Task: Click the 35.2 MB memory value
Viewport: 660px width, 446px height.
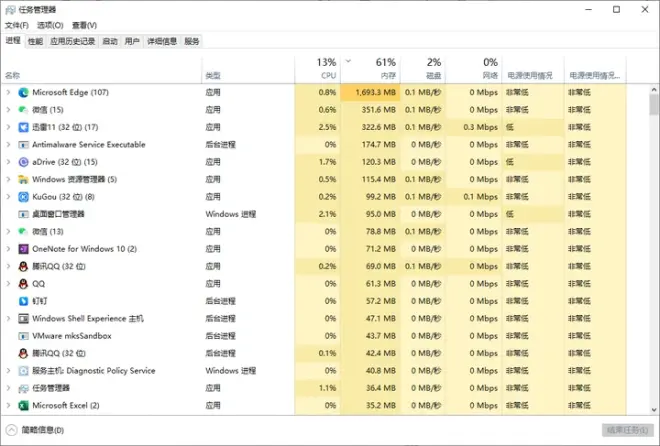Action: click(381, 406)
